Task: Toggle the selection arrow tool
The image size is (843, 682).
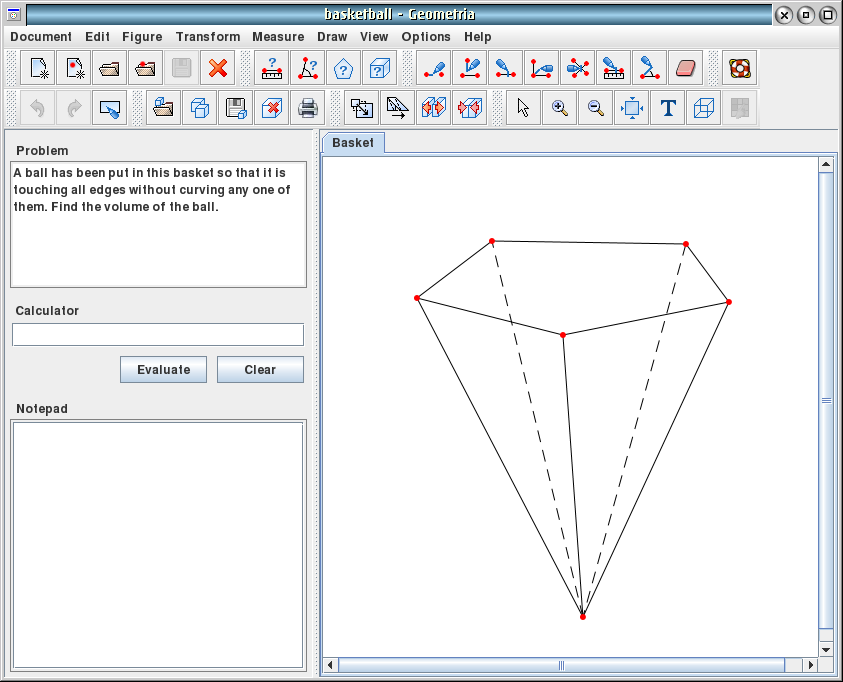Action: pos(522,107)
